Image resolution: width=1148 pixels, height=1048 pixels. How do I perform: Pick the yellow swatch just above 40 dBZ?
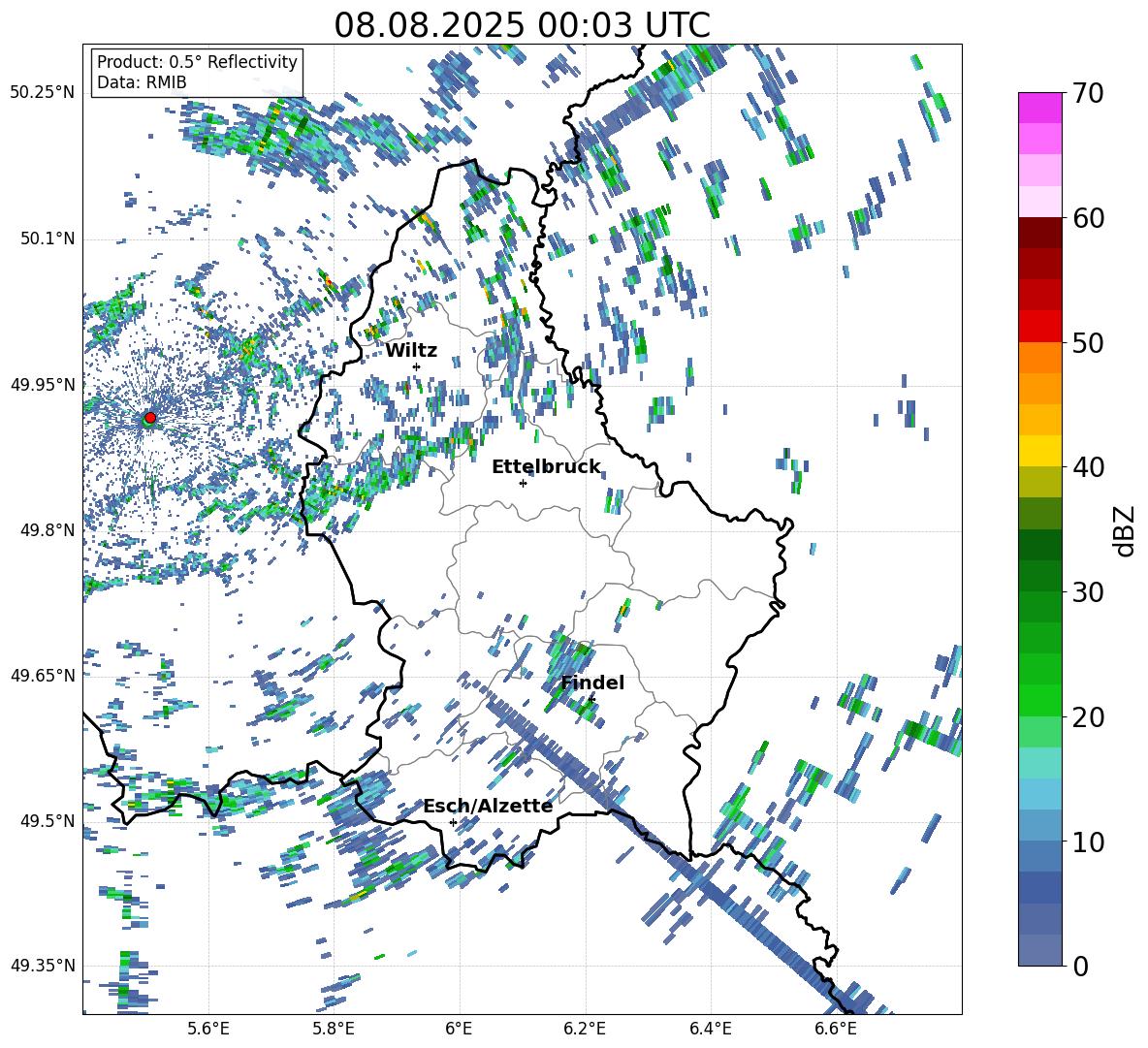click(1039, 451)
